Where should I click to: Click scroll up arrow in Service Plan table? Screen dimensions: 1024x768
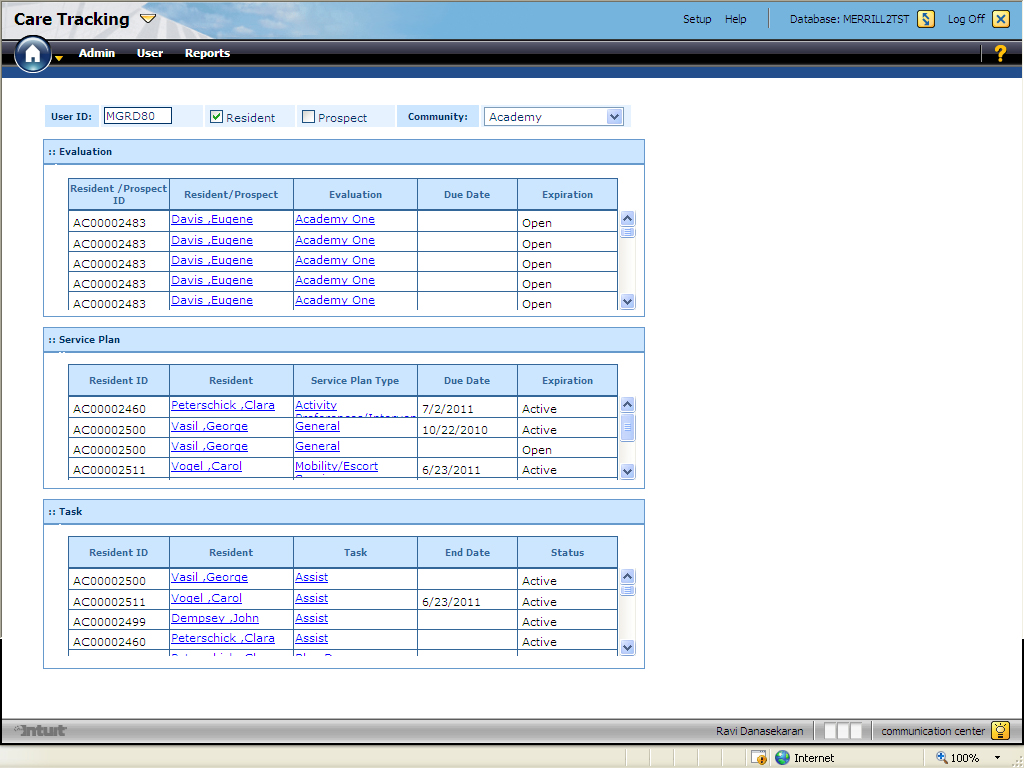tap(627, 405)
